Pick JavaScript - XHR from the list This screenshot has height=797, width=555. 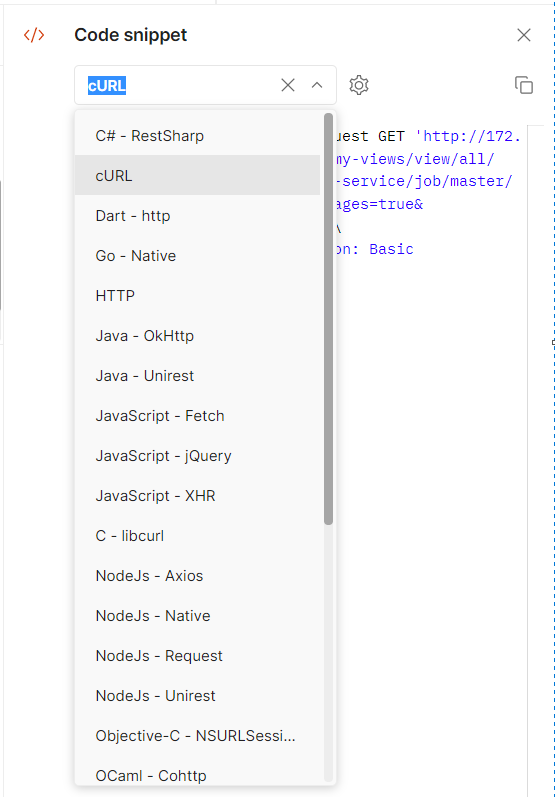[x=198, y=496]
